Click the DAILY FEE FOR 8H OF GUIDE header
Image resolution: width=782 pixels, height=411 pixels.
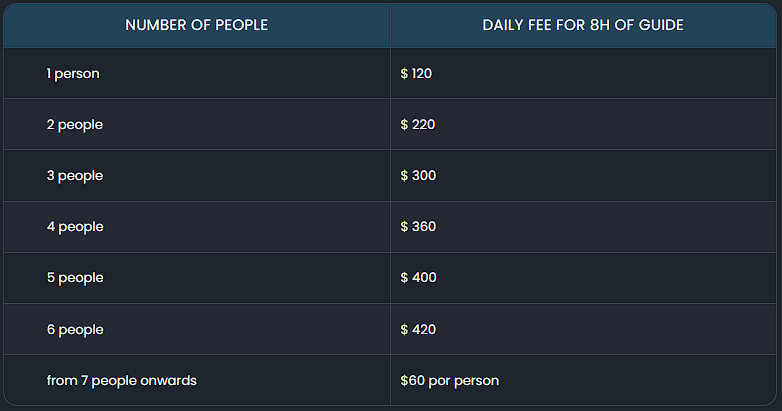tap(583, 25)
